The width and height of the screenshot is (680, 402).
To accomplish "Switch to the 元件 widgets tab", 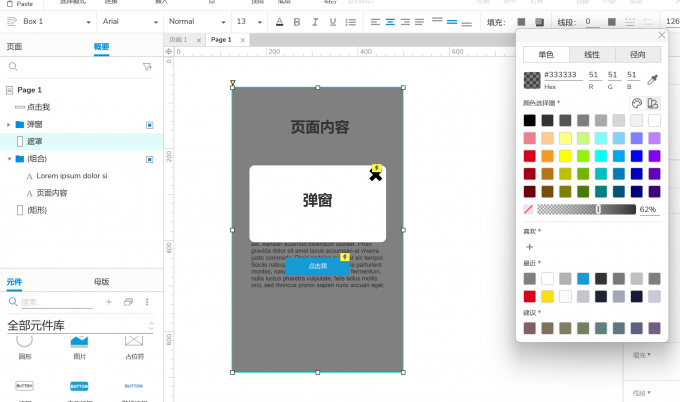I will point(14,282).
